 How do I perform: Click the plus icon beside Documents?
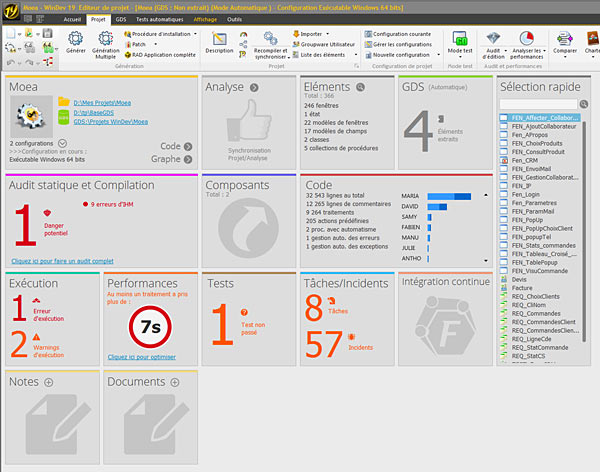(174, 382)
